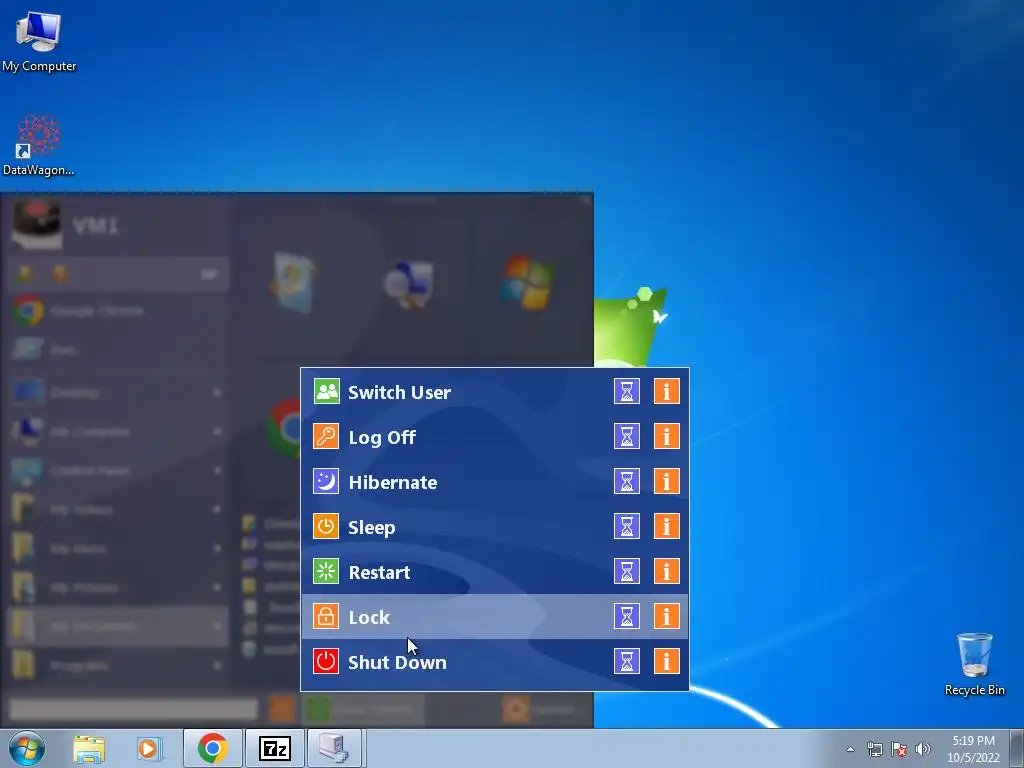Click the Lock orange padlock icon
The height and width of the screenshot is (768, 1024).
[326, 616]
